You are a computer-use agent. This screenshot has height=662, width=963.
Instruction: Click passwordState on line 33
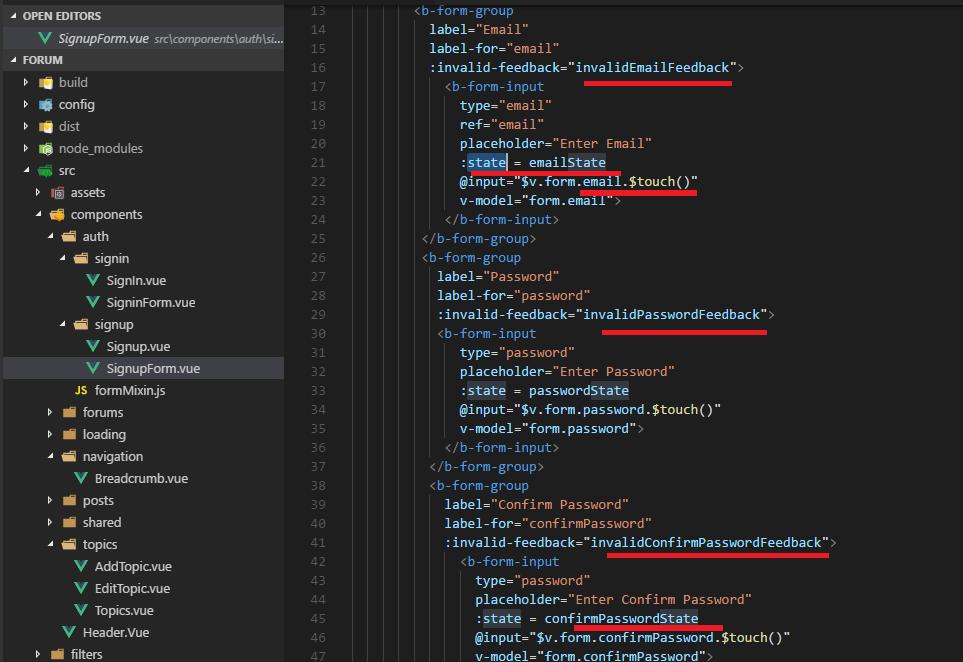579,391
